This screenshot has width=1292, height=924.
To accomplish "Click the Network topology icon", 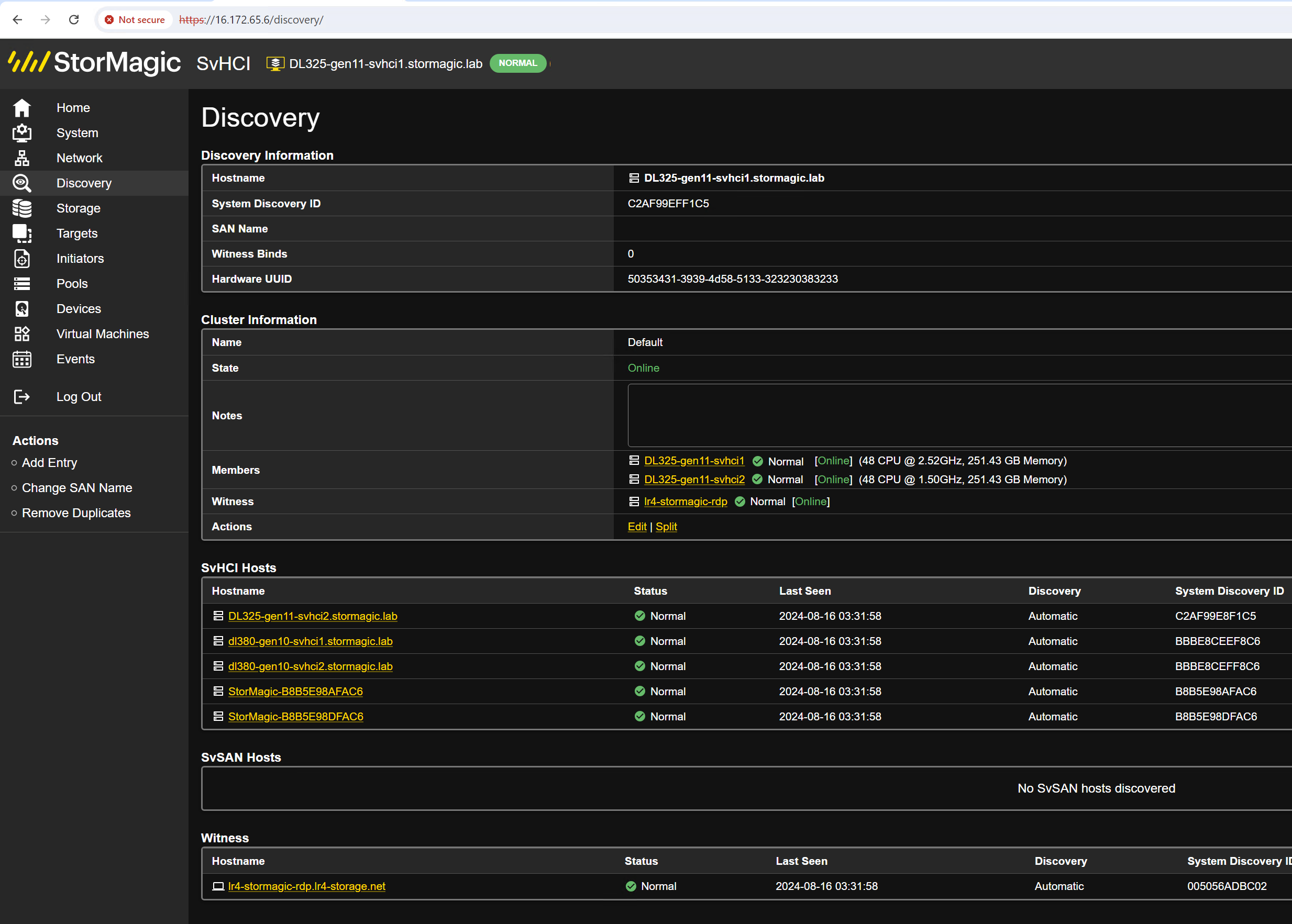I will [x=21, y=158].
